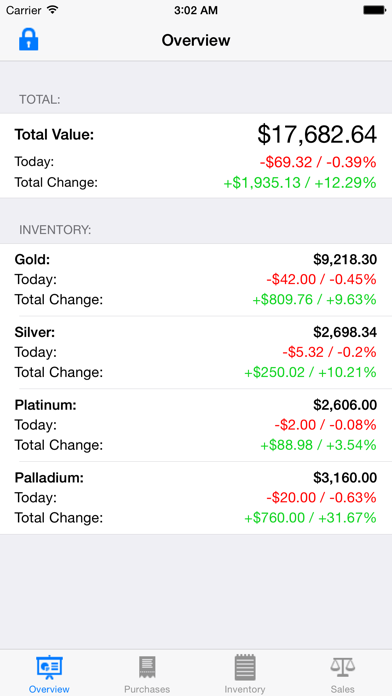This screenshot has width=392, height=696.
Task: Switch to the Sales tab label
Action: click(343, 689)
